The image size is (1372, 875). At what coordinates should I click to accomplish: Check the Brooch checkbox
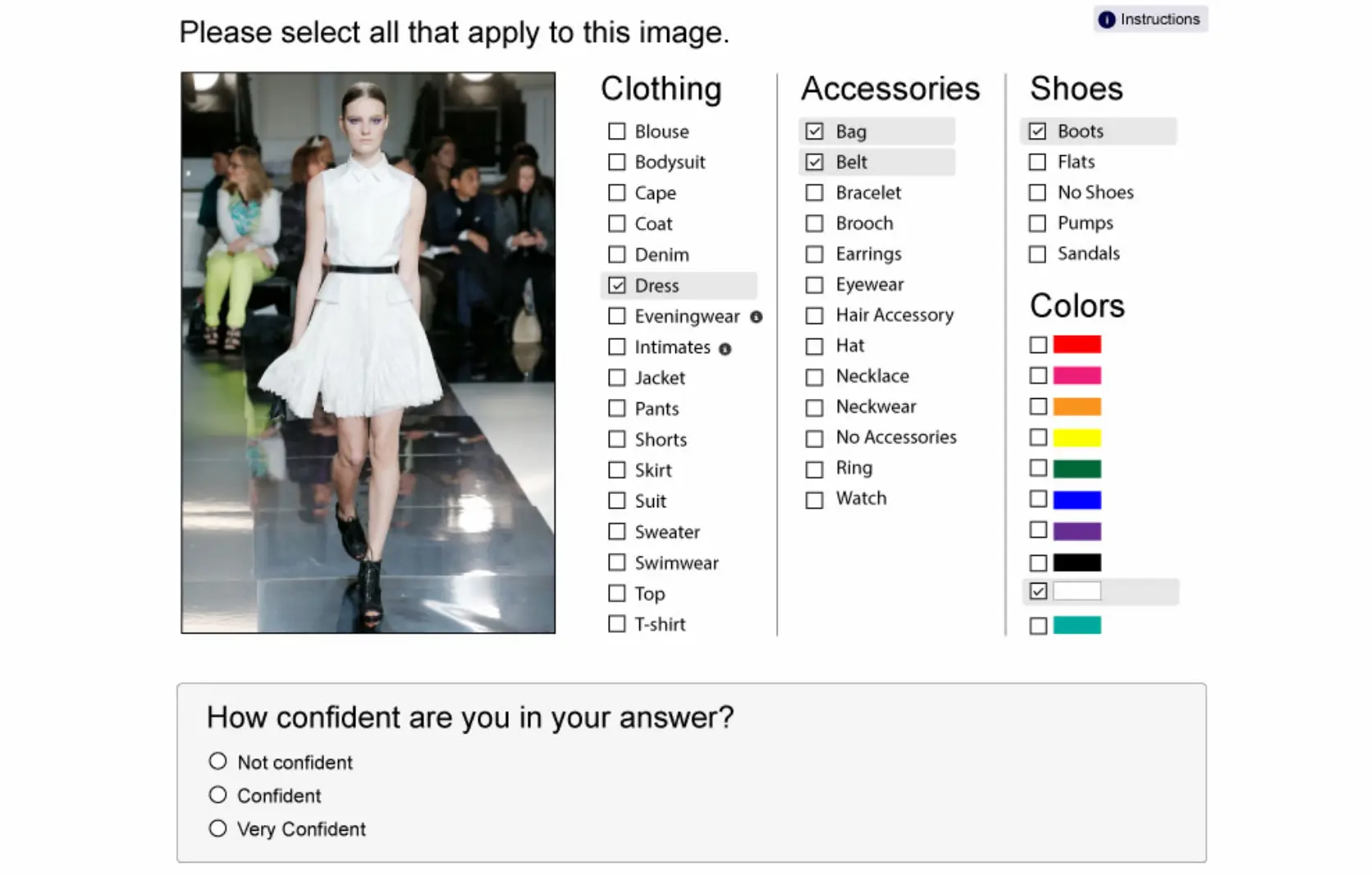[814, 223]
